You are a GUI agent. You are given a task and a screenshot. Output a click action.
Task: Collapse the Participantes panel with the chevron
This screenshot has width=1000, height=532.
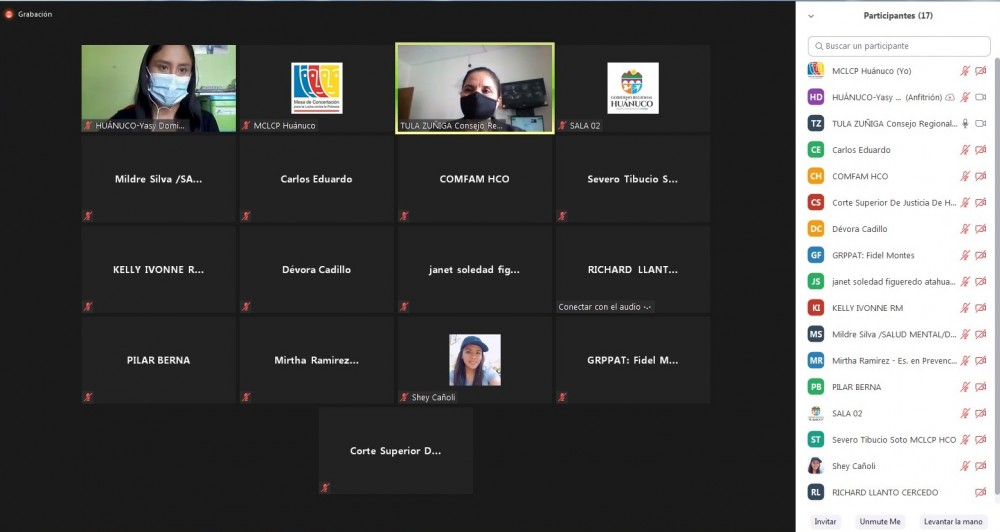[811, 16]
